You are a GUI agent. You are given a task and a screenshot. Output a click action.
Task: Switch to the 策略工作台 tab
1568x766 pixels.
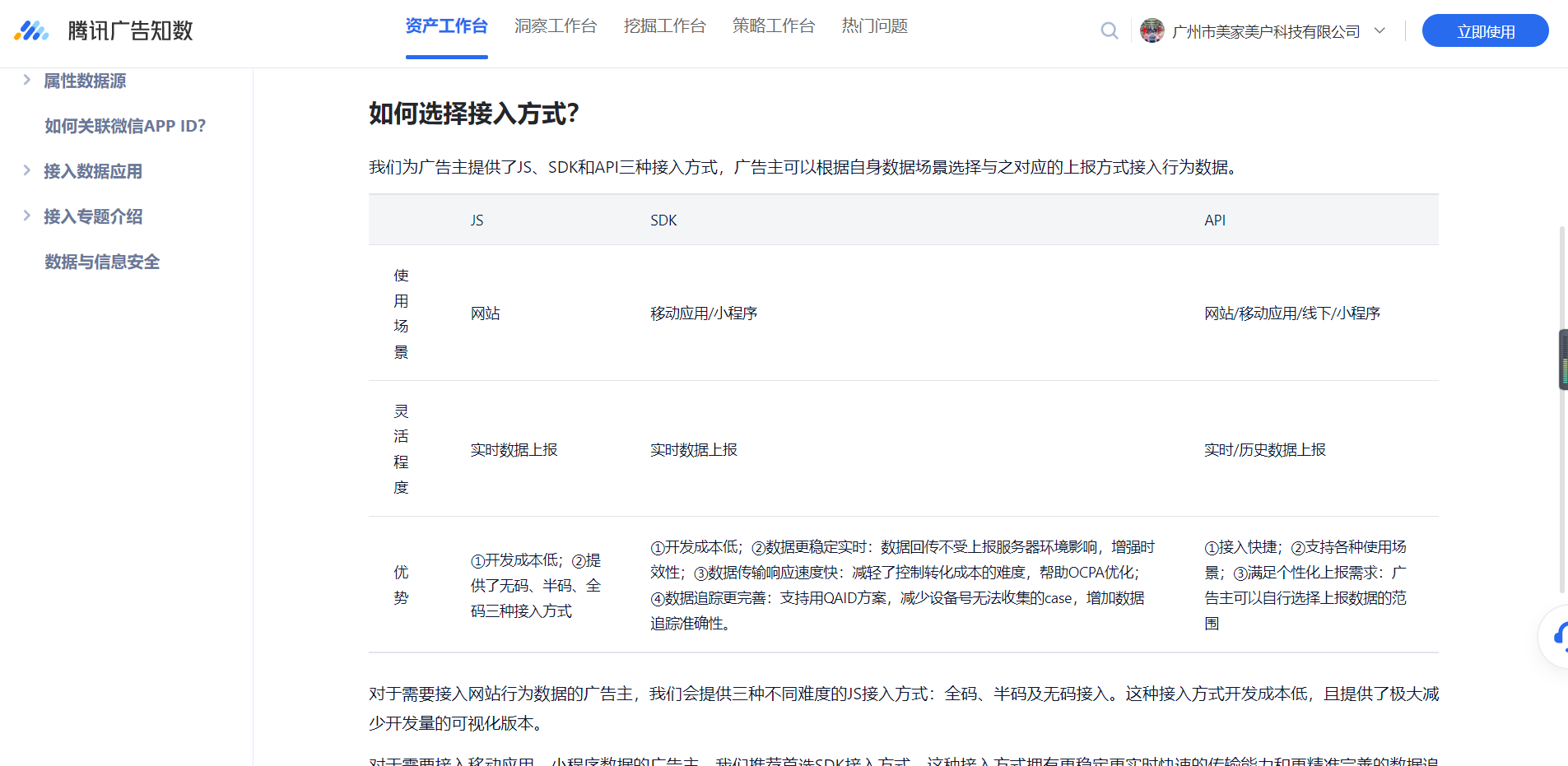tap(774, 26)
